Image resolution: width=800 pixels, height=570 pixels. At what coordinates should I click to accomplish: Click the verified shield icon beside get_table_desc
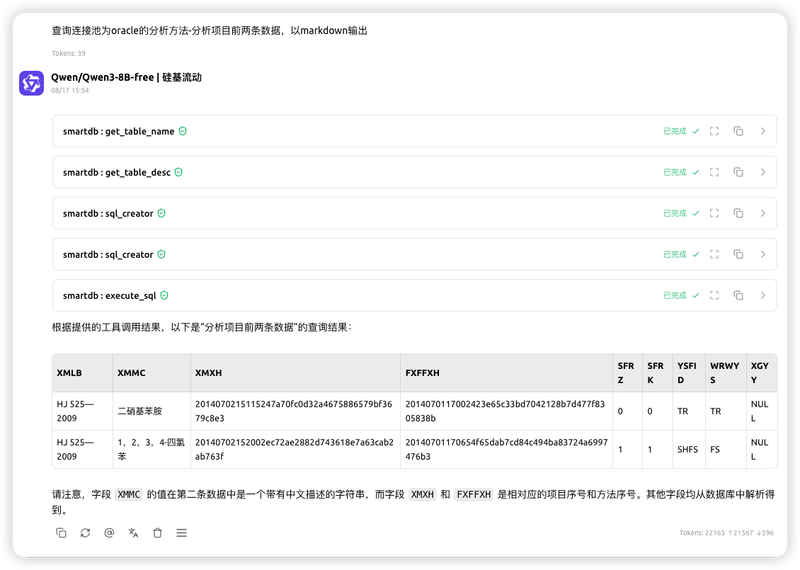(179, 172)
